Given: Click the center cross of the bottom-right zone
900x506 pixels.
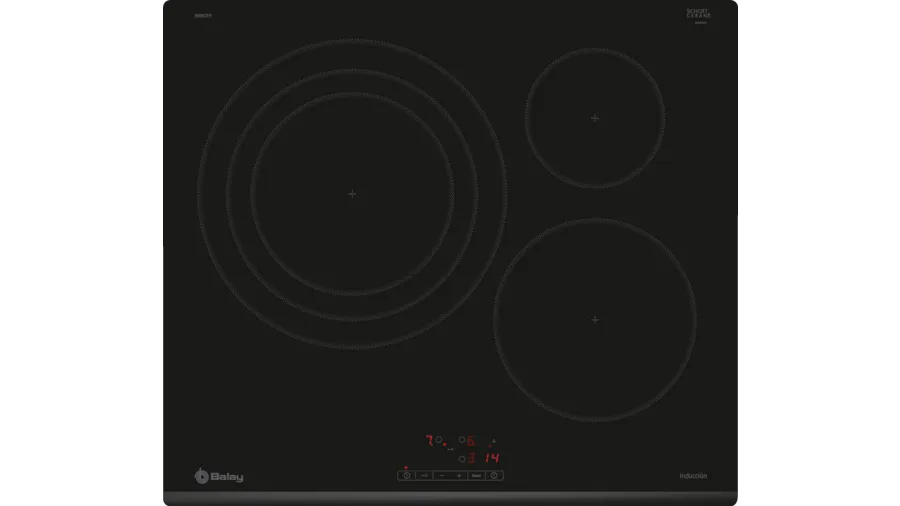Looking at the screenshot, I should 595,320.
